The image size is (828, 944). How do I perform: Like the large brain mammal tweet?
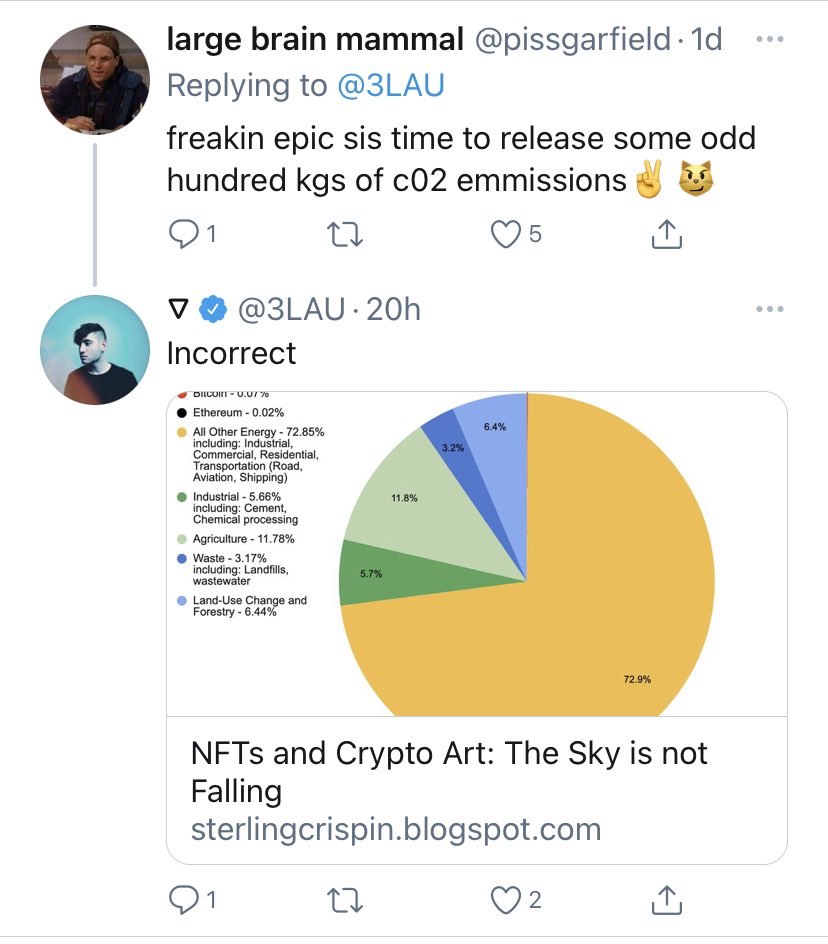[x=507, y=234]
